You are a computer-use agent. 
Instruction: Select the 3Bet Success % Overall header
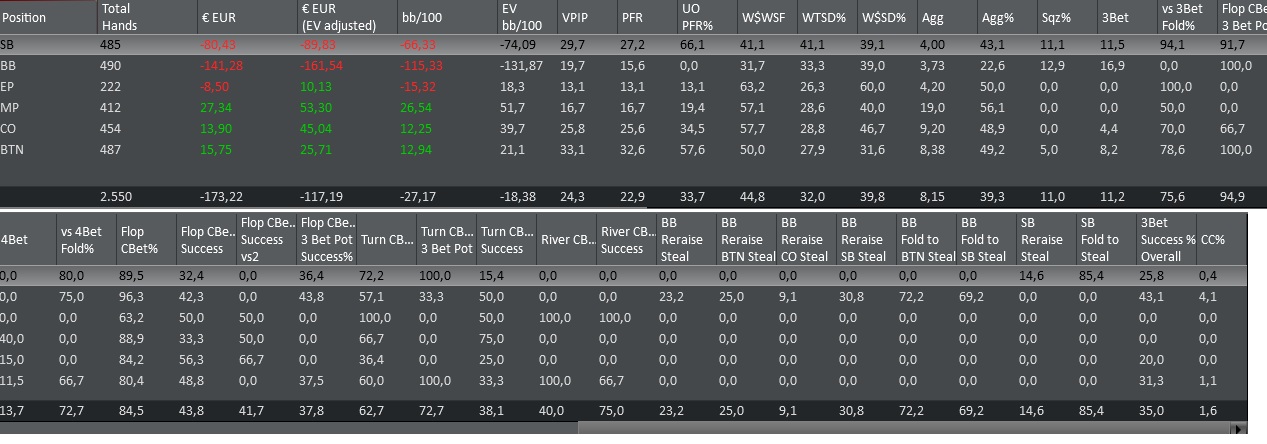(x=1166, y=239)
